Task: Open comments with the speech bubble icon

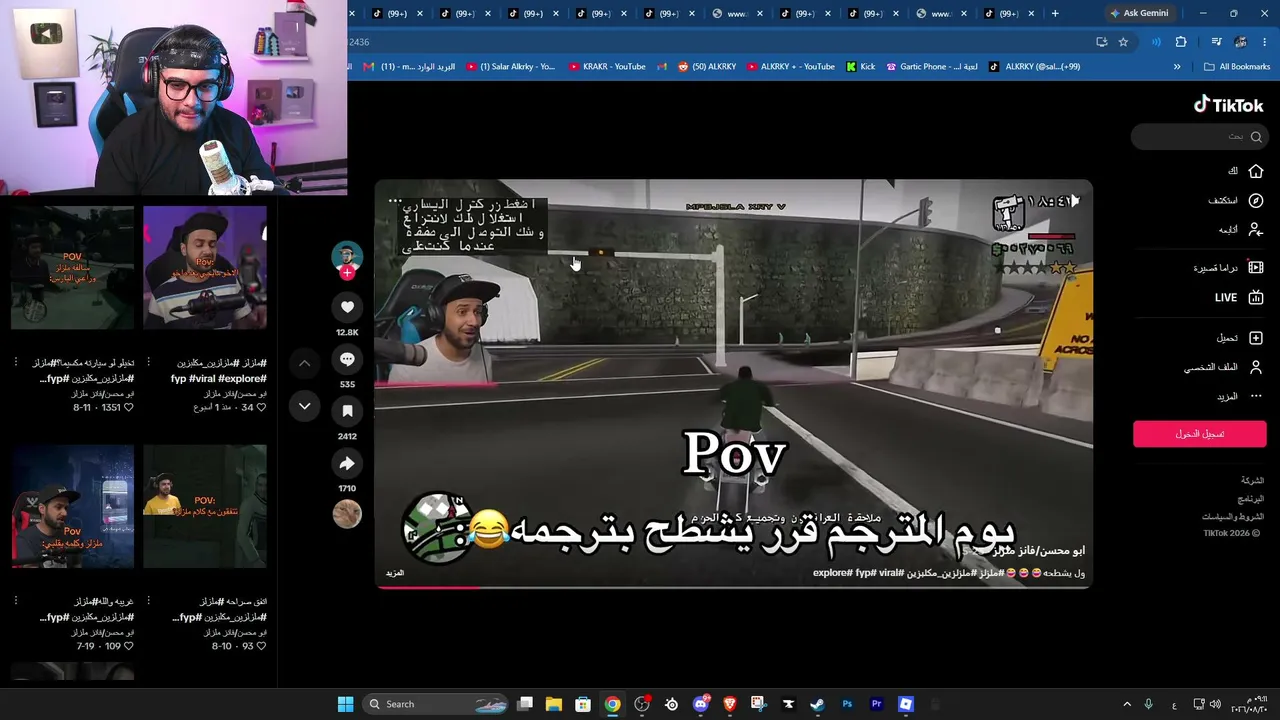Action: pyautogui.click(x=347, y=359)
